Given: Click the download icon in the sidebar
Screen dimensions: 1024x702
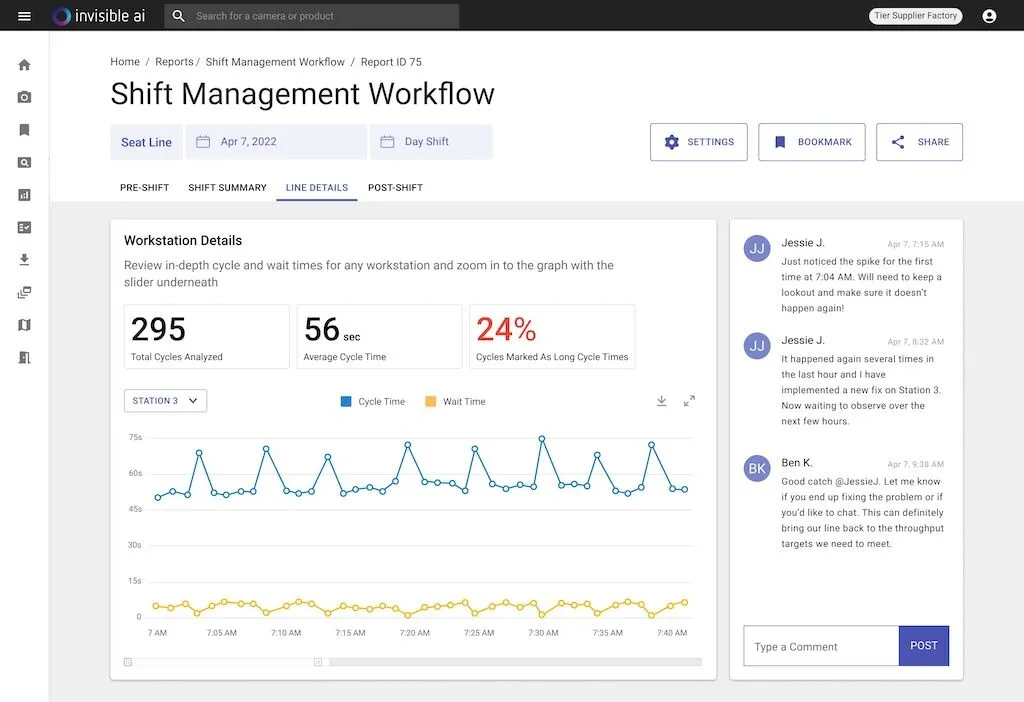Looking at the screenshot, I should [x=25, y=260].
